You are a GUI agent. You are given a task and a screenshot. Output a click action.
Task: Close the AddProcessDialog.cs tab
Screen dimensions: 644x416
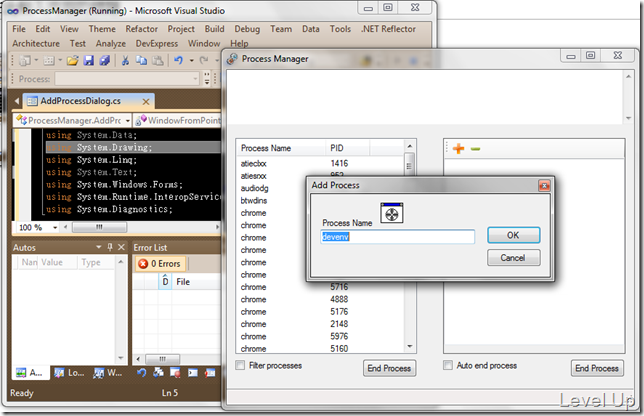(146, 101)
